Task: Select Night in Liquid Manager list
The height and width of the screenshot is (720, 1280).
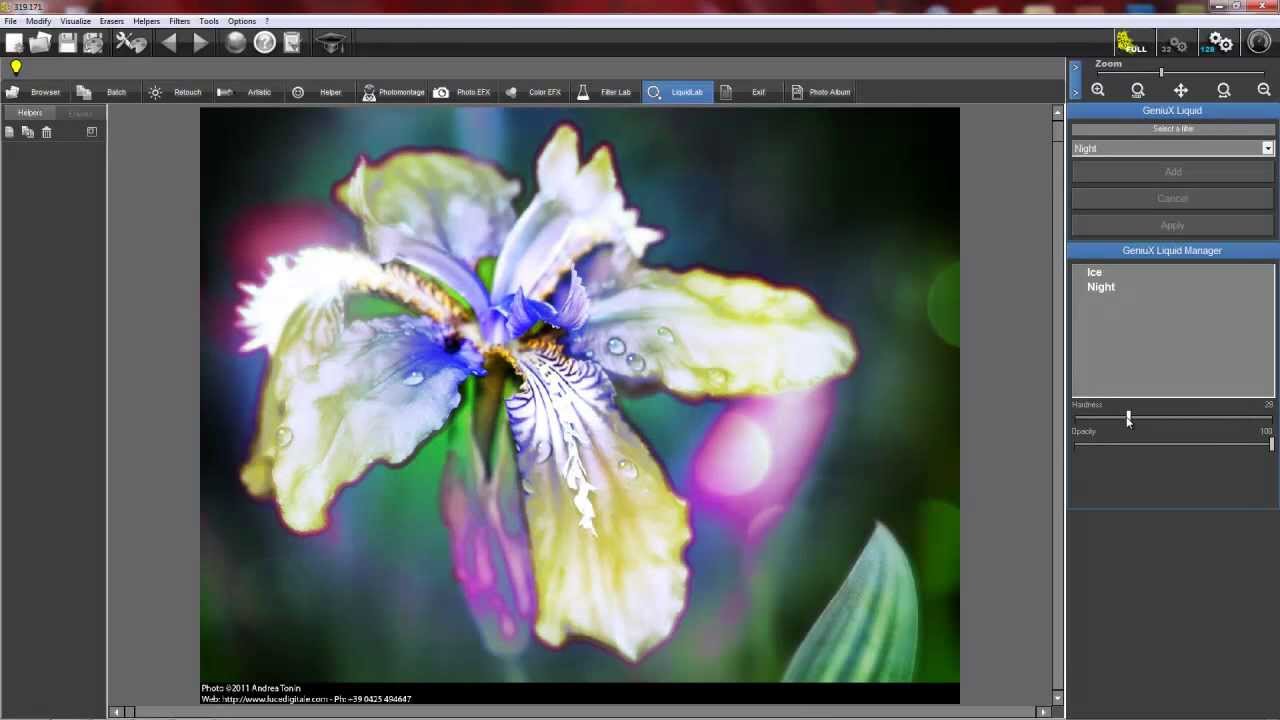Action: (x=1101, y=287)
